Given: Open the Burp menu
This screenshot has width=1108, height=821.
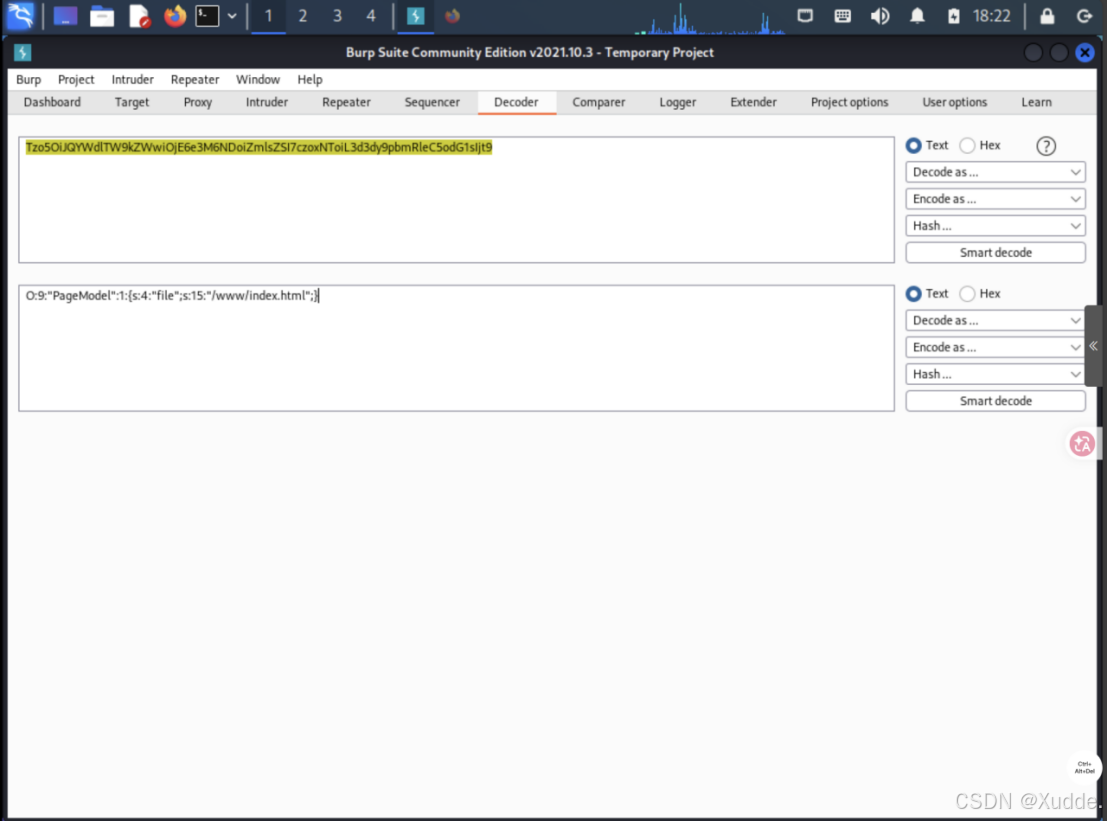Looking at the screenshot, I should pos(28,79).
